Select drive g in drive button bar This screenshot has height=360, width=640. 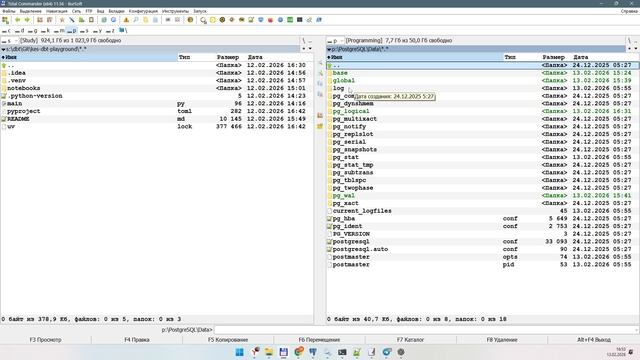[33, 31]
